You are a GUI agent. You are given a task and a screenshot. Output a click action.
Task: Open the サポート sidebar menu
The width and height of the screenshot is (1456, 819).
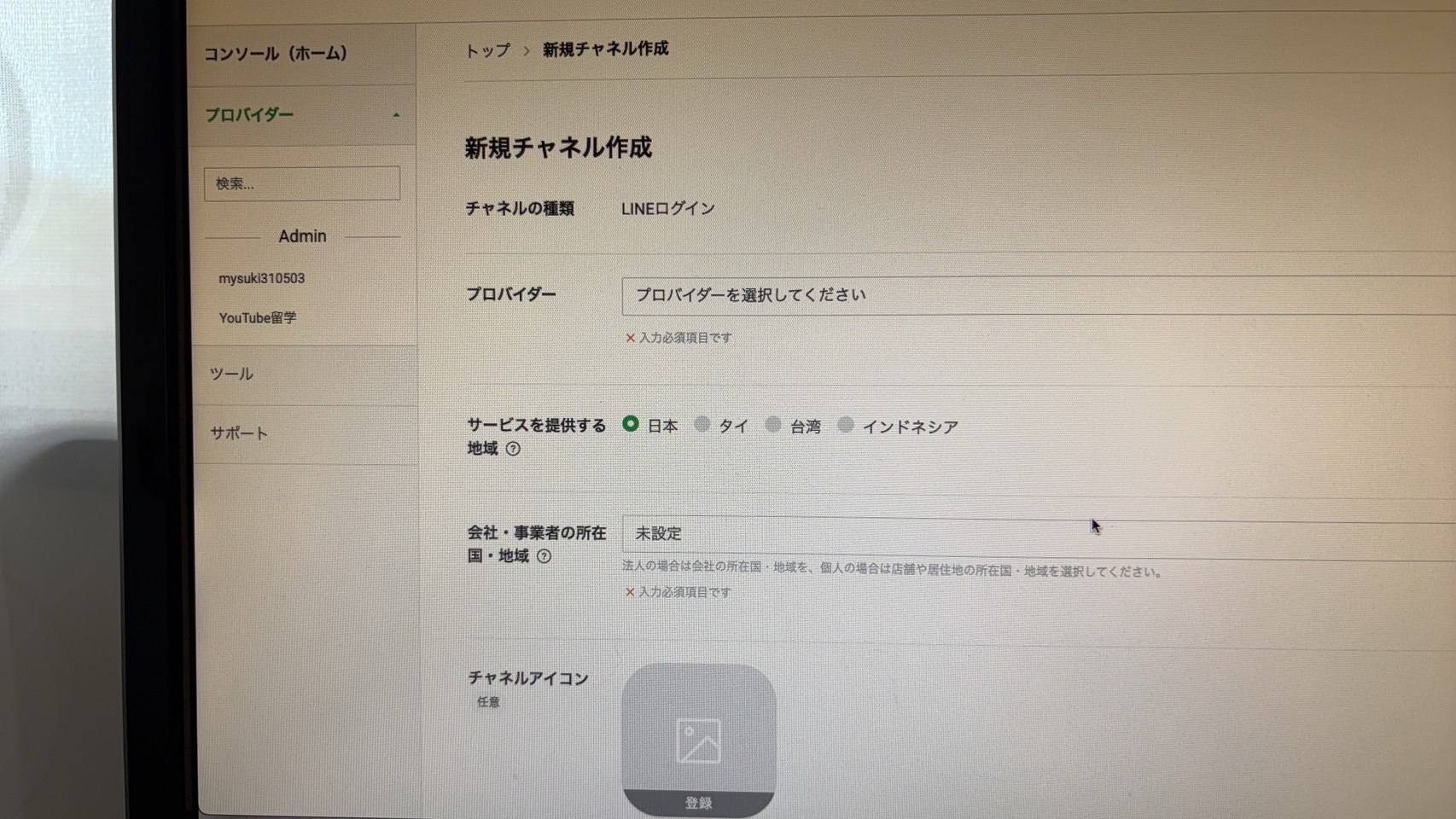(x=239, y=433)
